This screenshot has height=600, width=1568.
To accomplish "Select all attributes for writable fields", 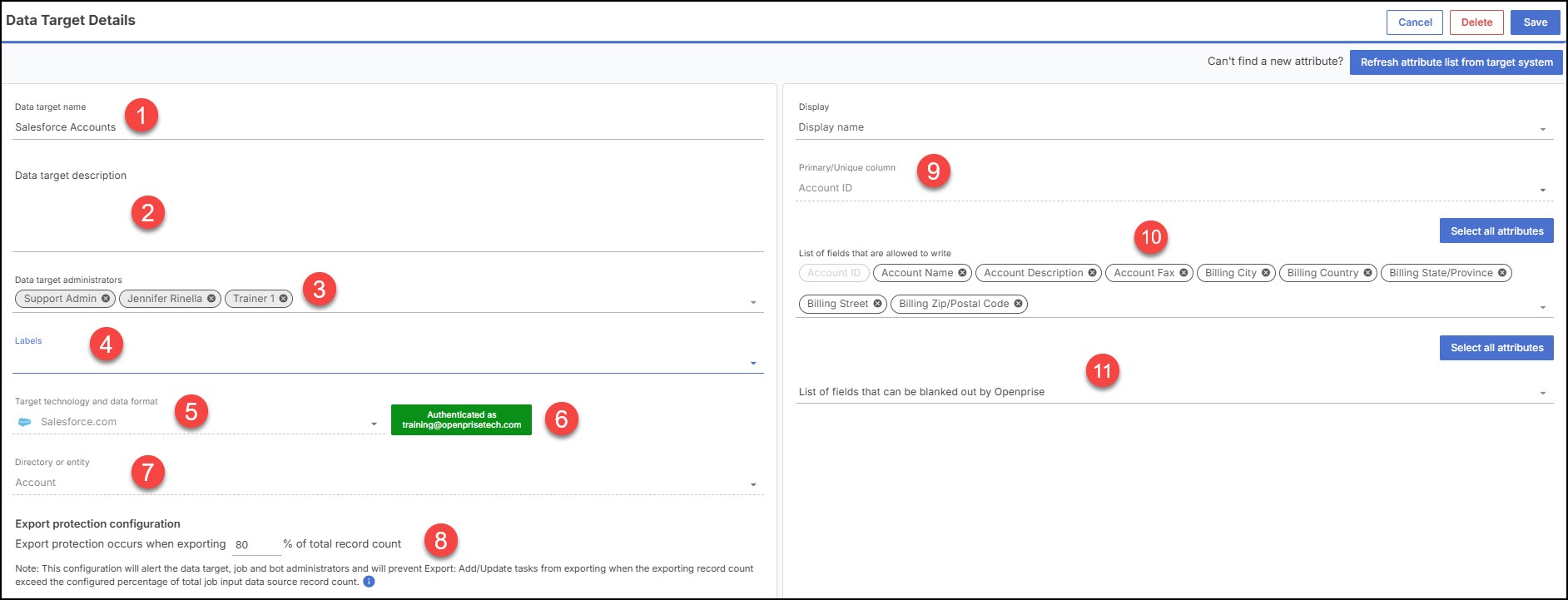I will click(1496, 231).
